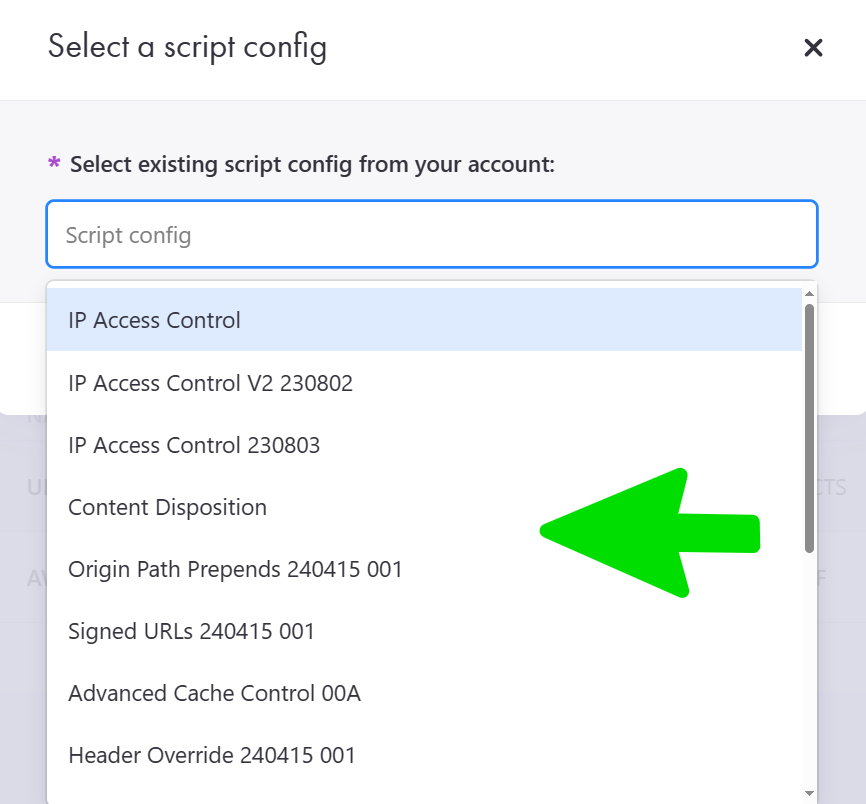Click the dropdown list scroll-up arrow
Screen dimensions: 866x804
point(809,294)
